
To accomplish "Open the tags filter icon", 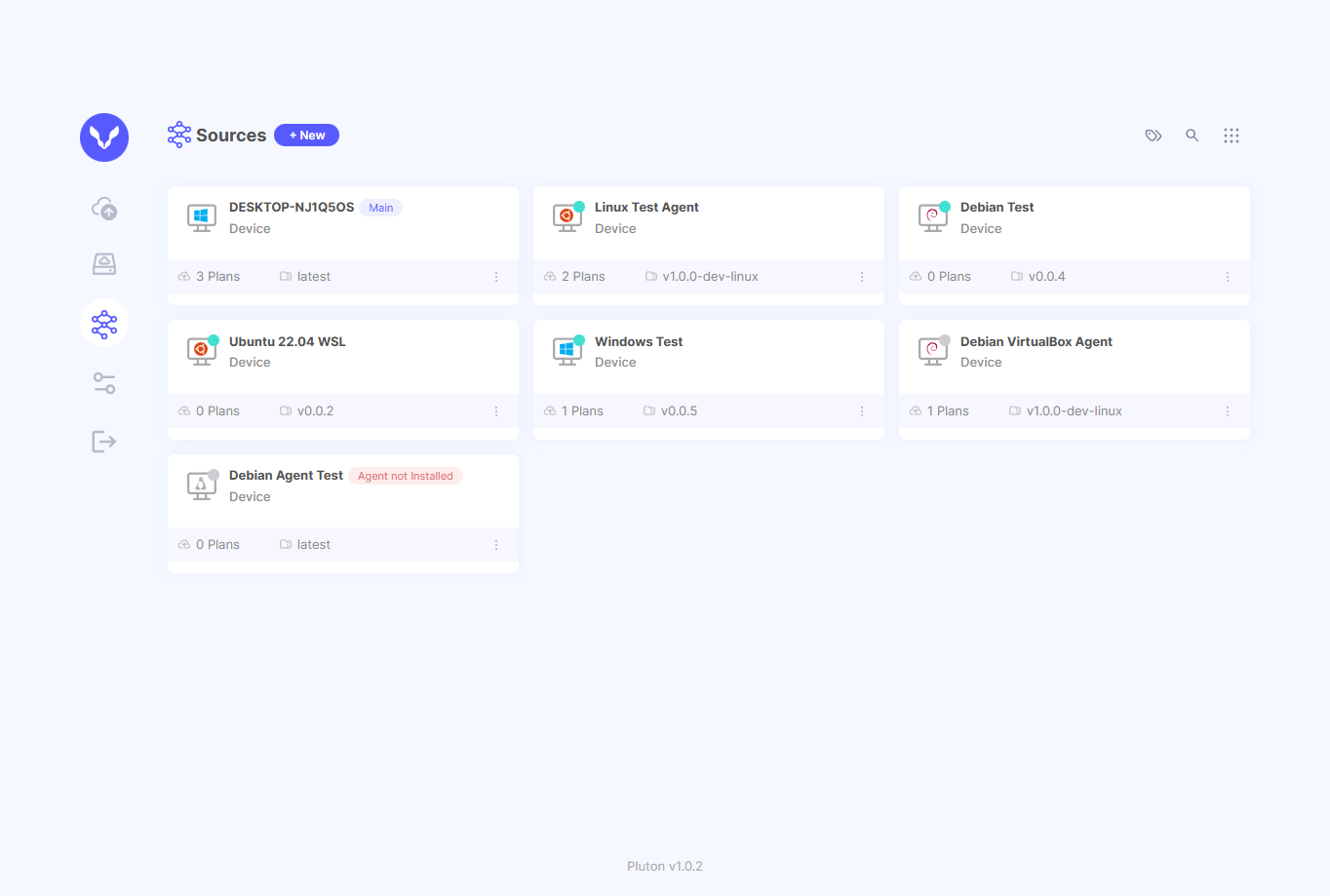I will pos(1154,136).
